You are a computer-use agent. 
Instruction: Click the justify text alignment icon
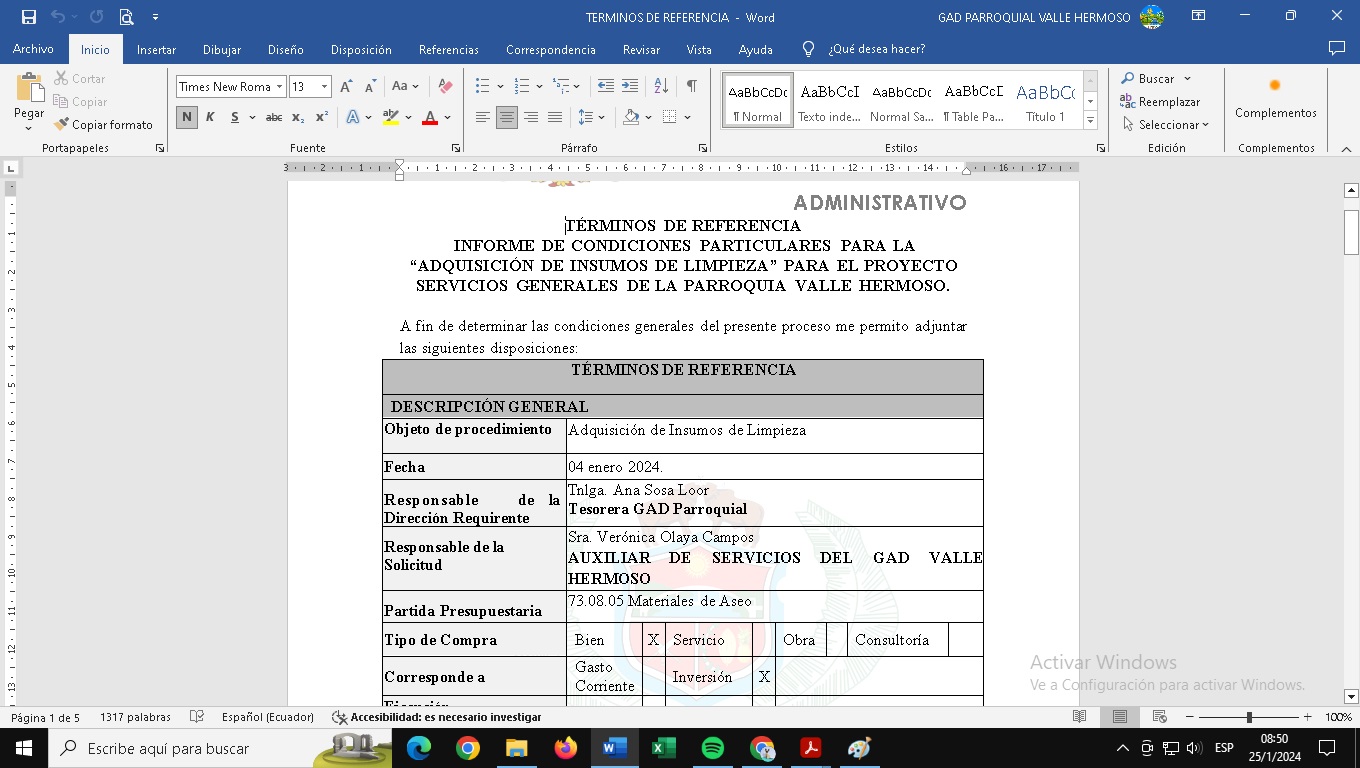(555, 117)
